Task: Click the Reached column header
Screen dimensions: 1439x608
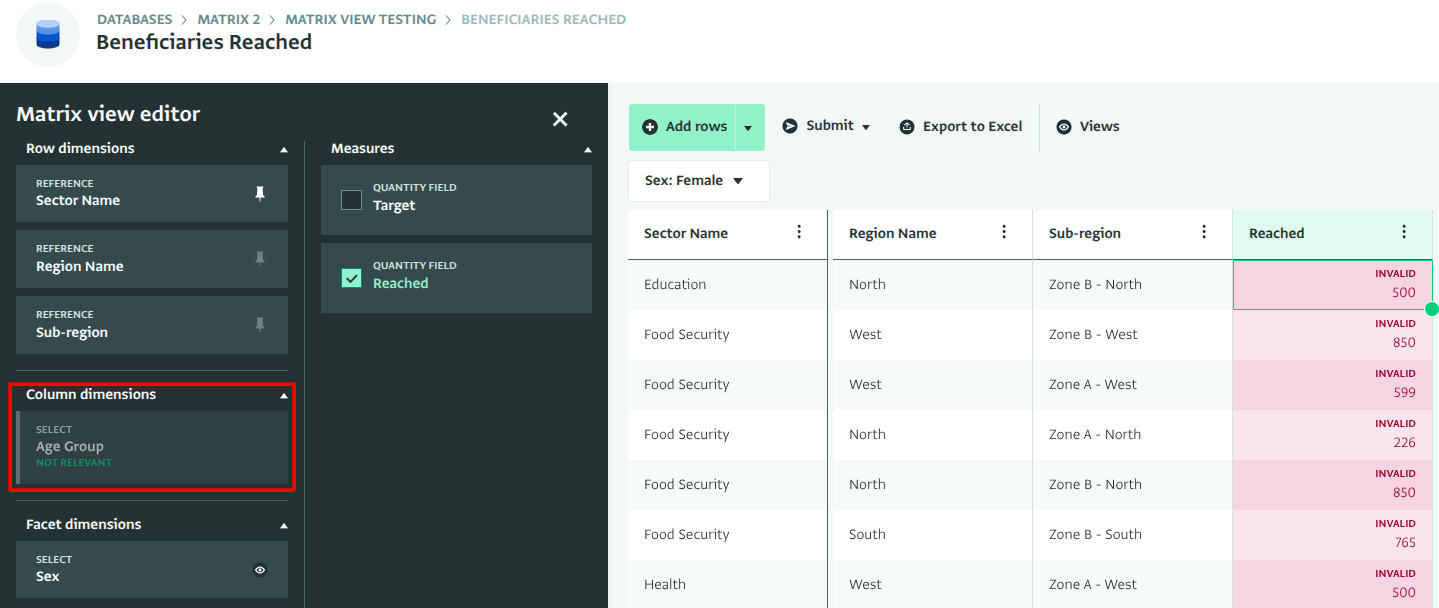Action: point(1332,234)
